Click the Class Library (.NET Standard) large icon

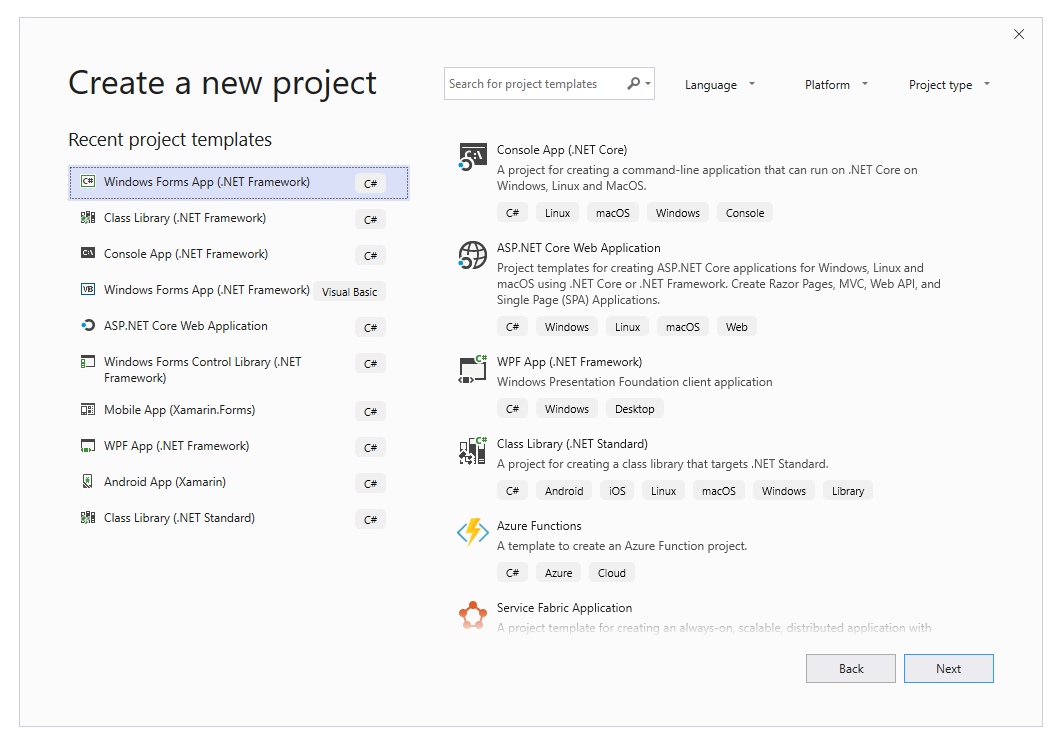tap(473, 451)
